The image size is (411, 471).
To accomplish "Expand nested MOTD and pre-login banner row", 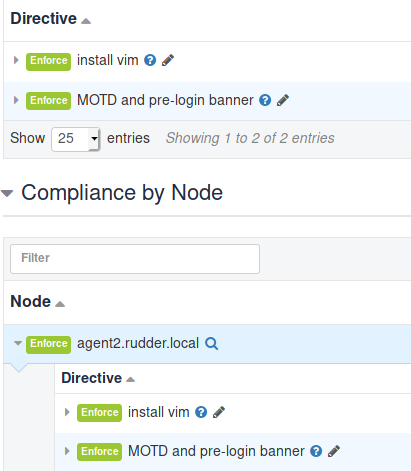I will (x=67, y=451).
